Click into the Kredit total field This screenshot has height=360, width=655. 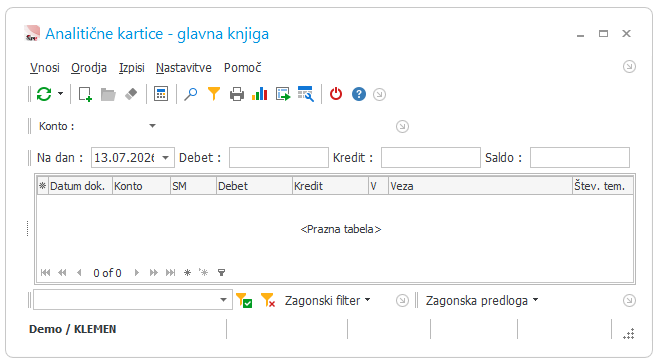point(431,157)
